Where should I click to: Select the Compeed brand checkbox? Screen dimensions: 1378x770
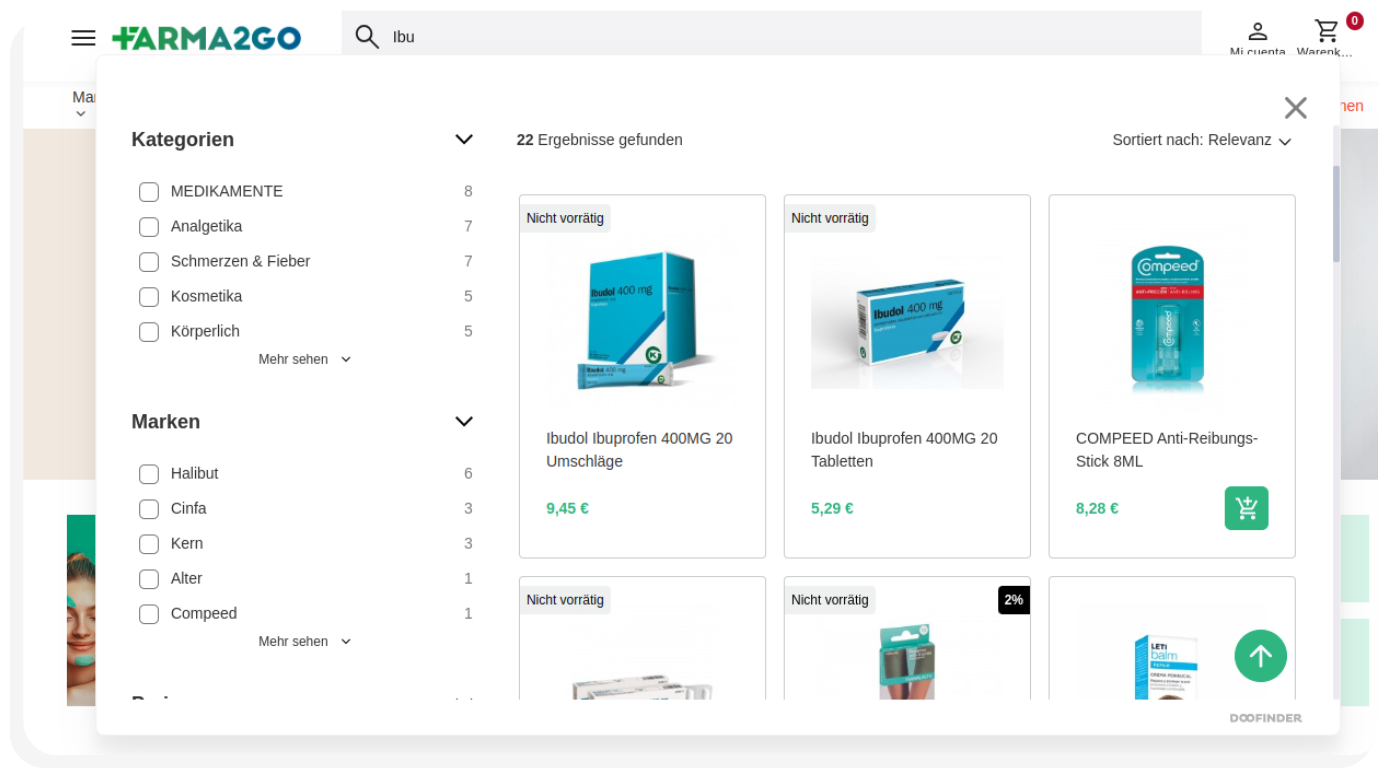click(x=149, y=614)
